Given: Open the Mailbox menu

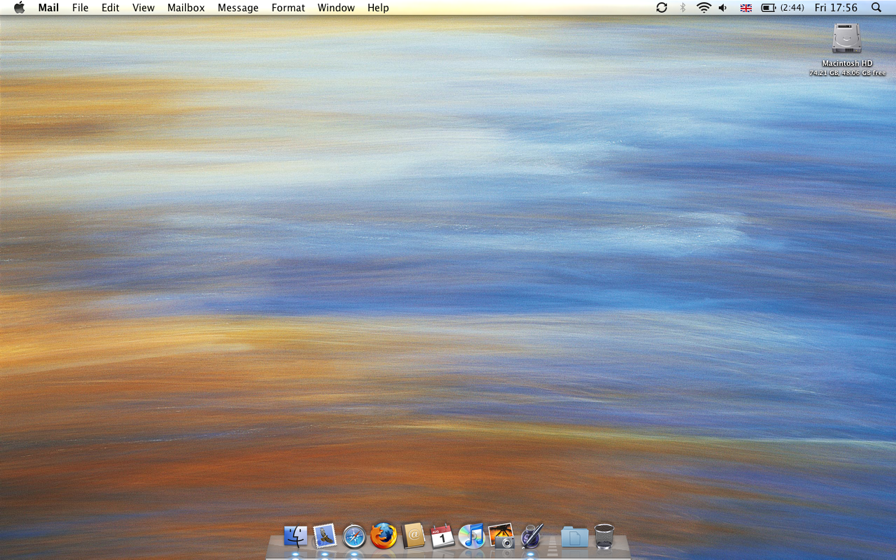Looking at the screenshot, I should [186, 8].
